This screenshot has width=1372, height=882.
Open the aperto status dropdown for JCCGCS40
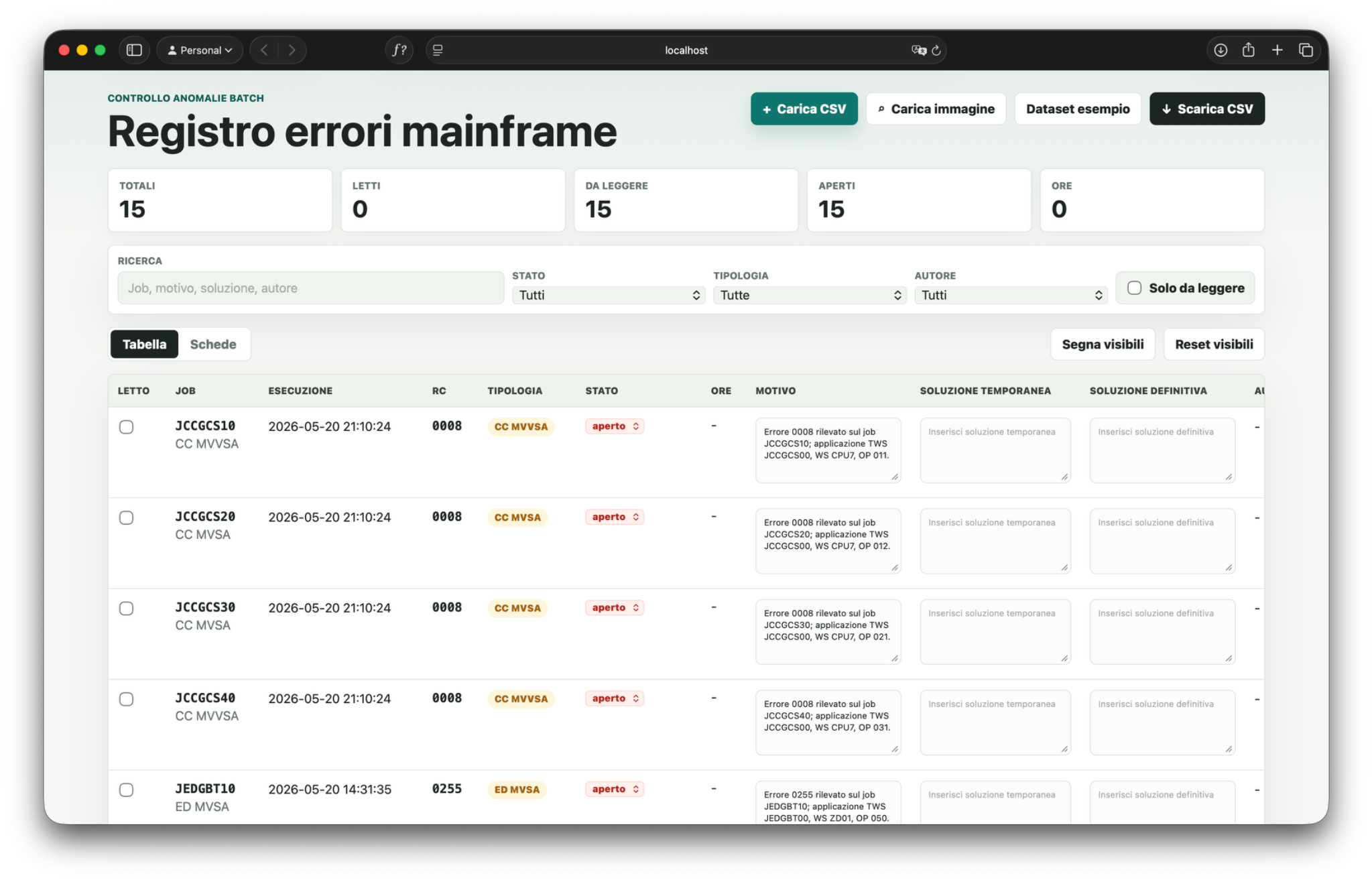(x=615, y=698)
